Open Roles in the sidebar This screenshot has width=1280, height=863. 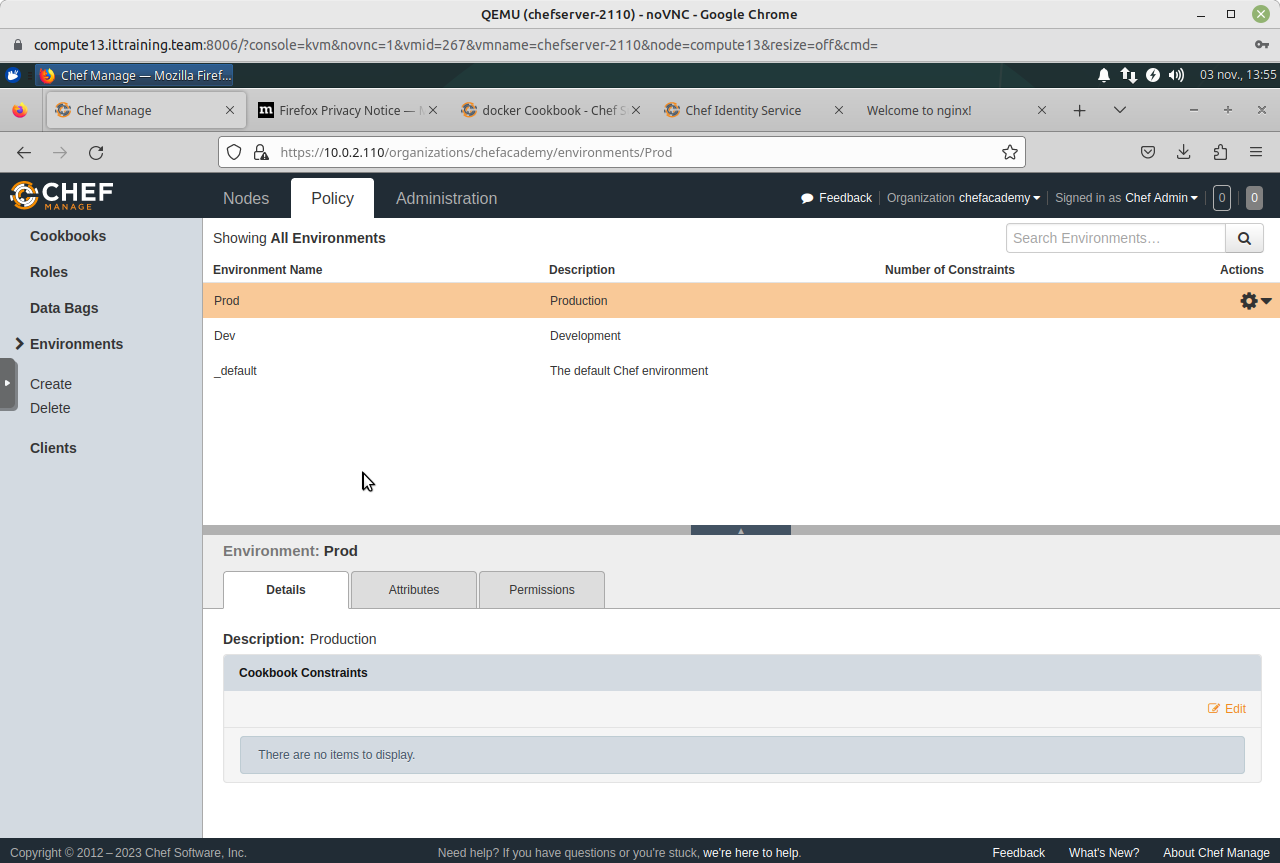pos(49,272)
